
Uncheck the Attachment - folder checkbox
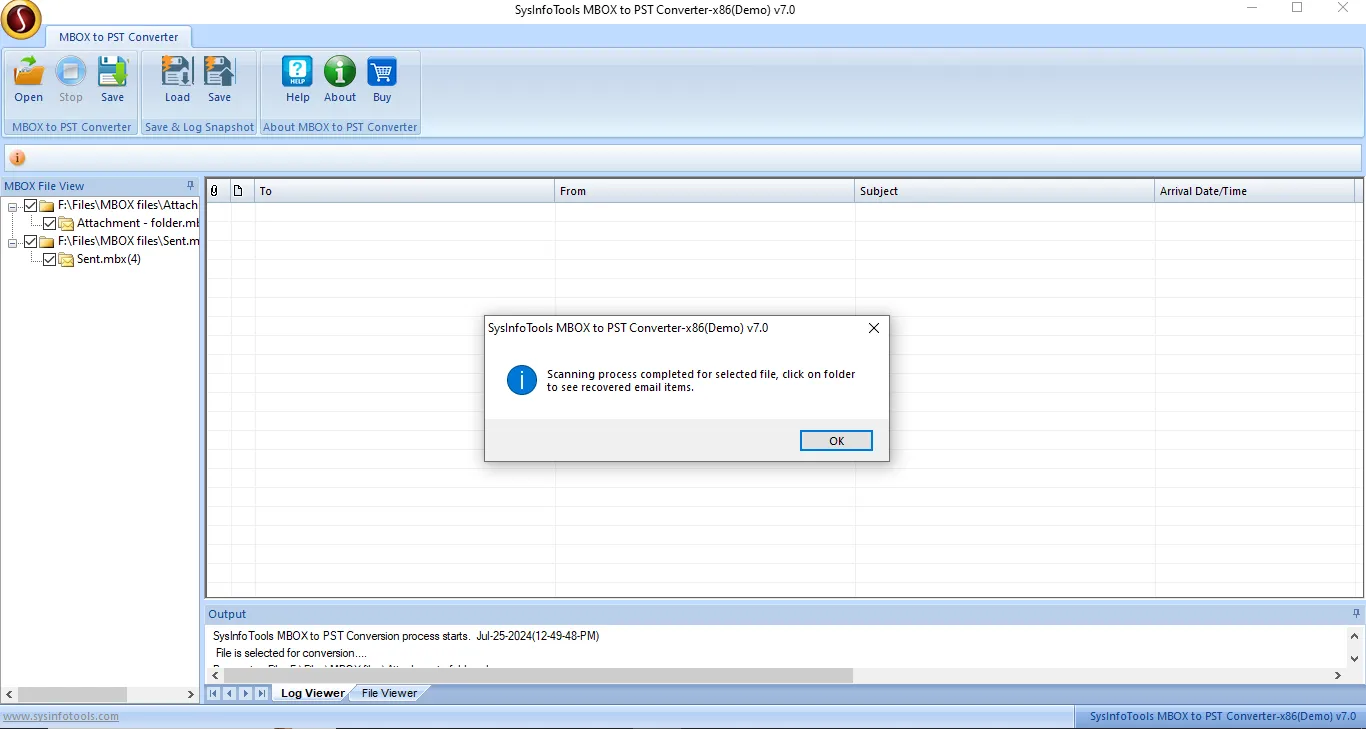49,223
